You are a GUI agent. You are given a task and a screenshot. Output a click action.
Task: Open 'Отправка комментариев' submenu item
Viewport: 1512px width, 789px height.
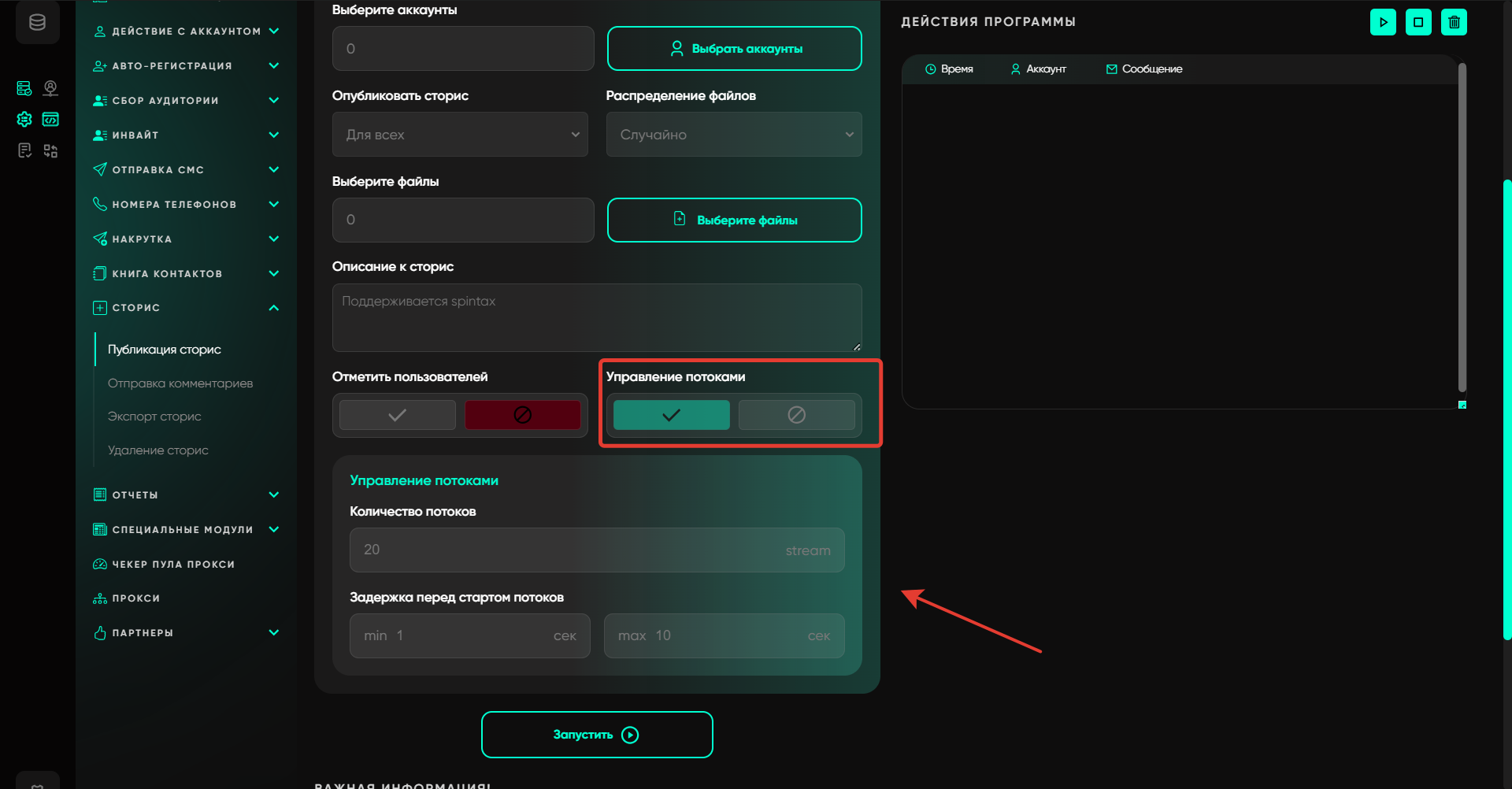click(180, 383)
